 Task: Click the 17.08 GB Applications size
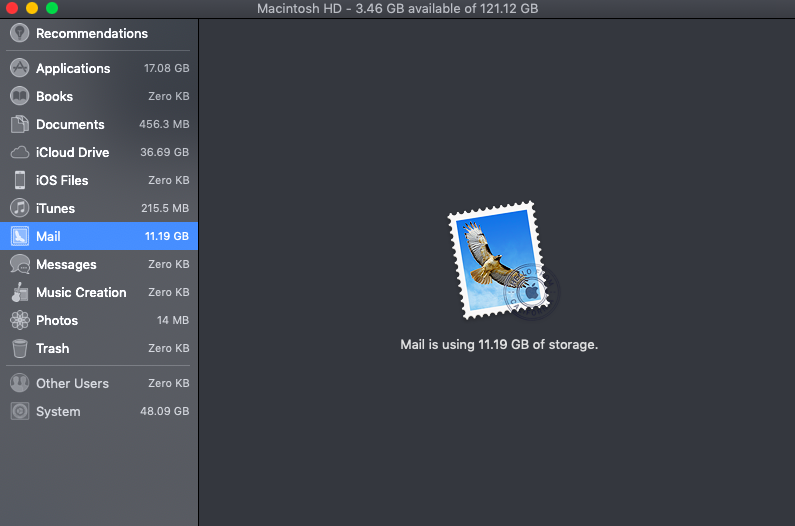[x=166, y=68]
